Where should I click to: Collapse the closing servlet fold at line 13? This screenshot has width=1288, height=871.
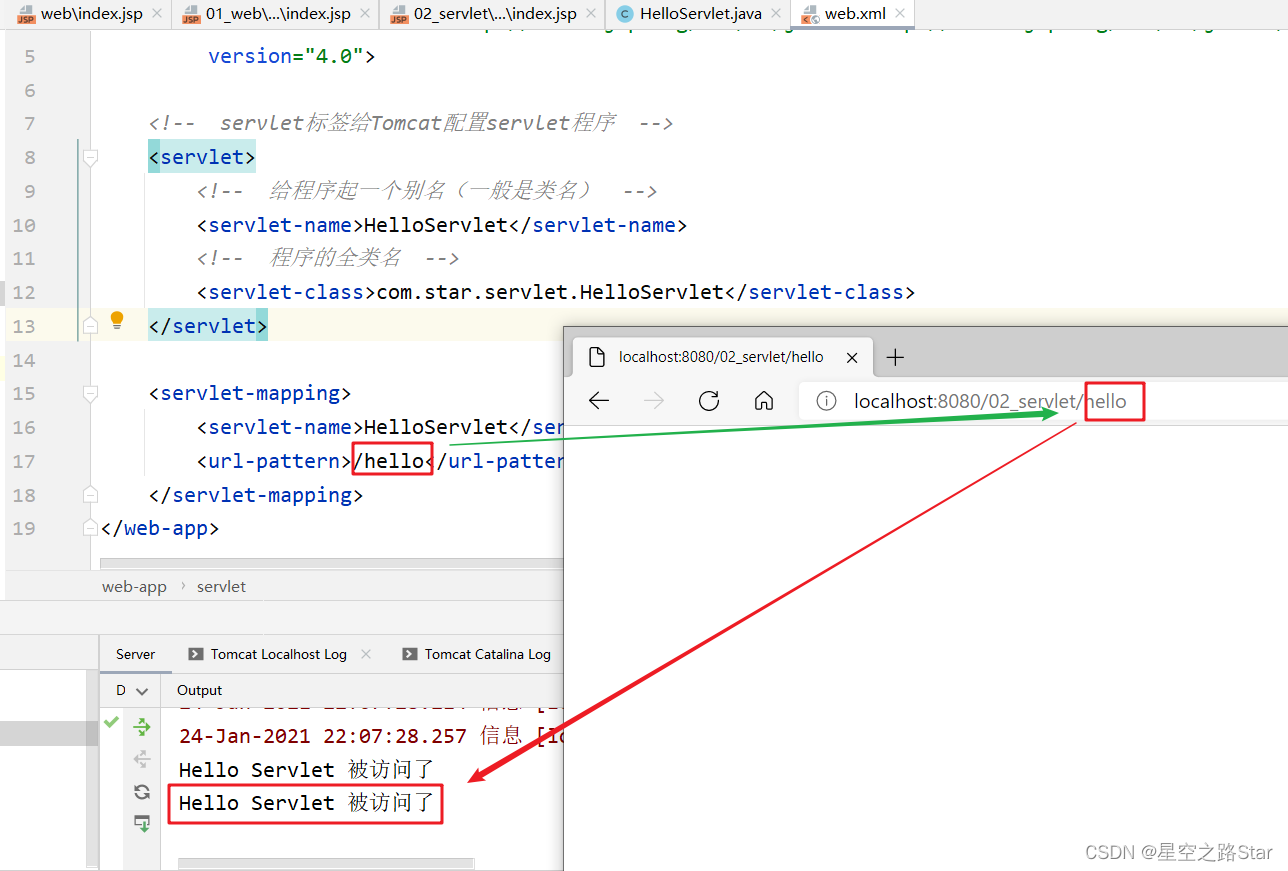click(x=91, y=325)
